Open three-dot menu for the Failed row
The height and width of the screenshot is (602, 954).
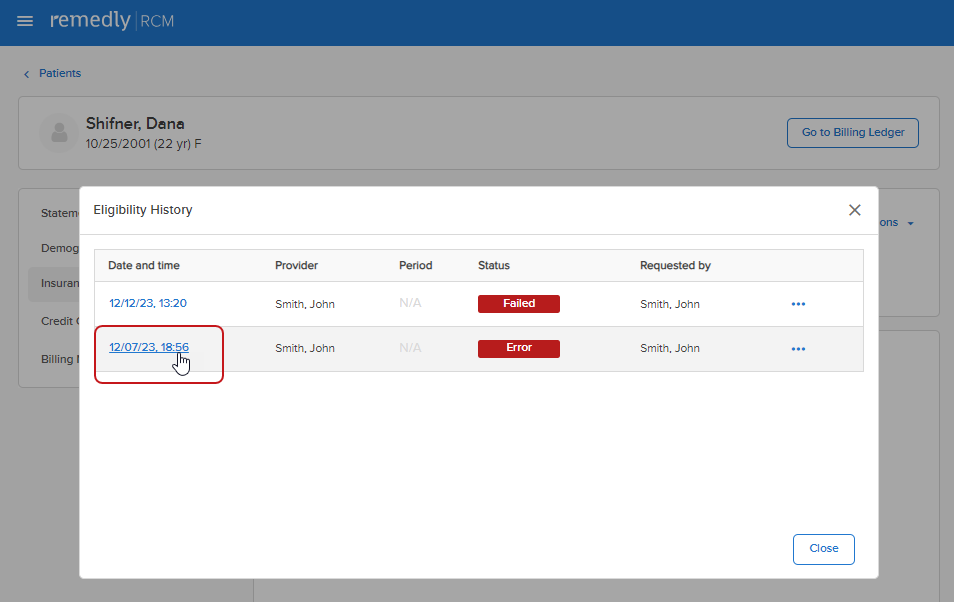pos(798,304)
